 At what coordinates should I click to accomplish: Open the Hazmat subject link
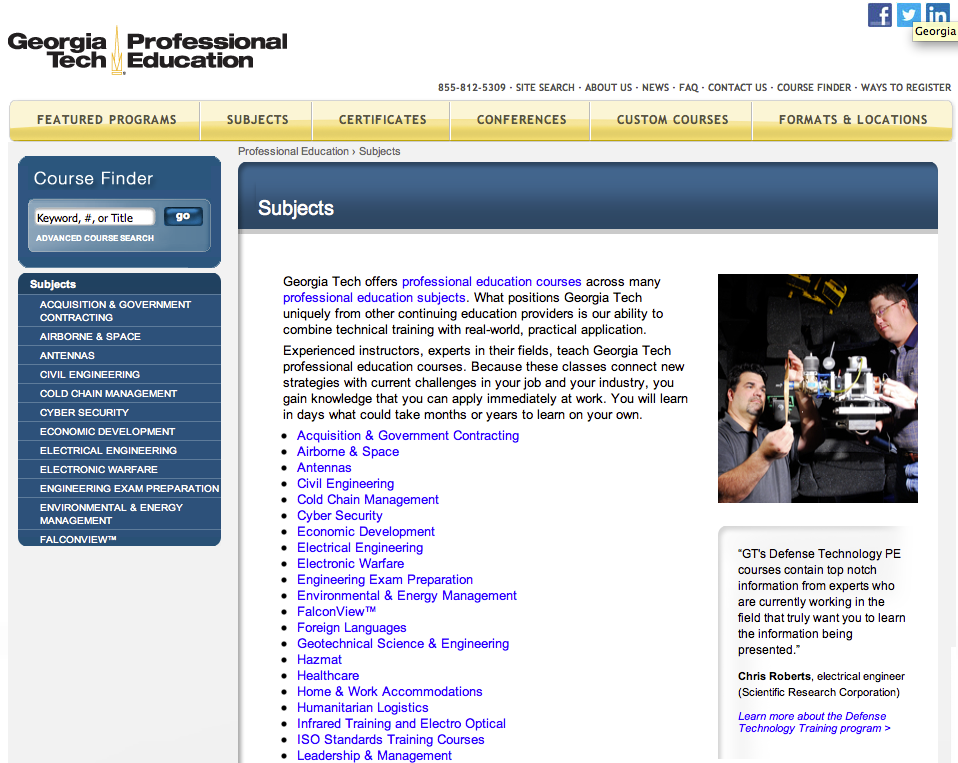pyautogui.click(x=319, y=659)
